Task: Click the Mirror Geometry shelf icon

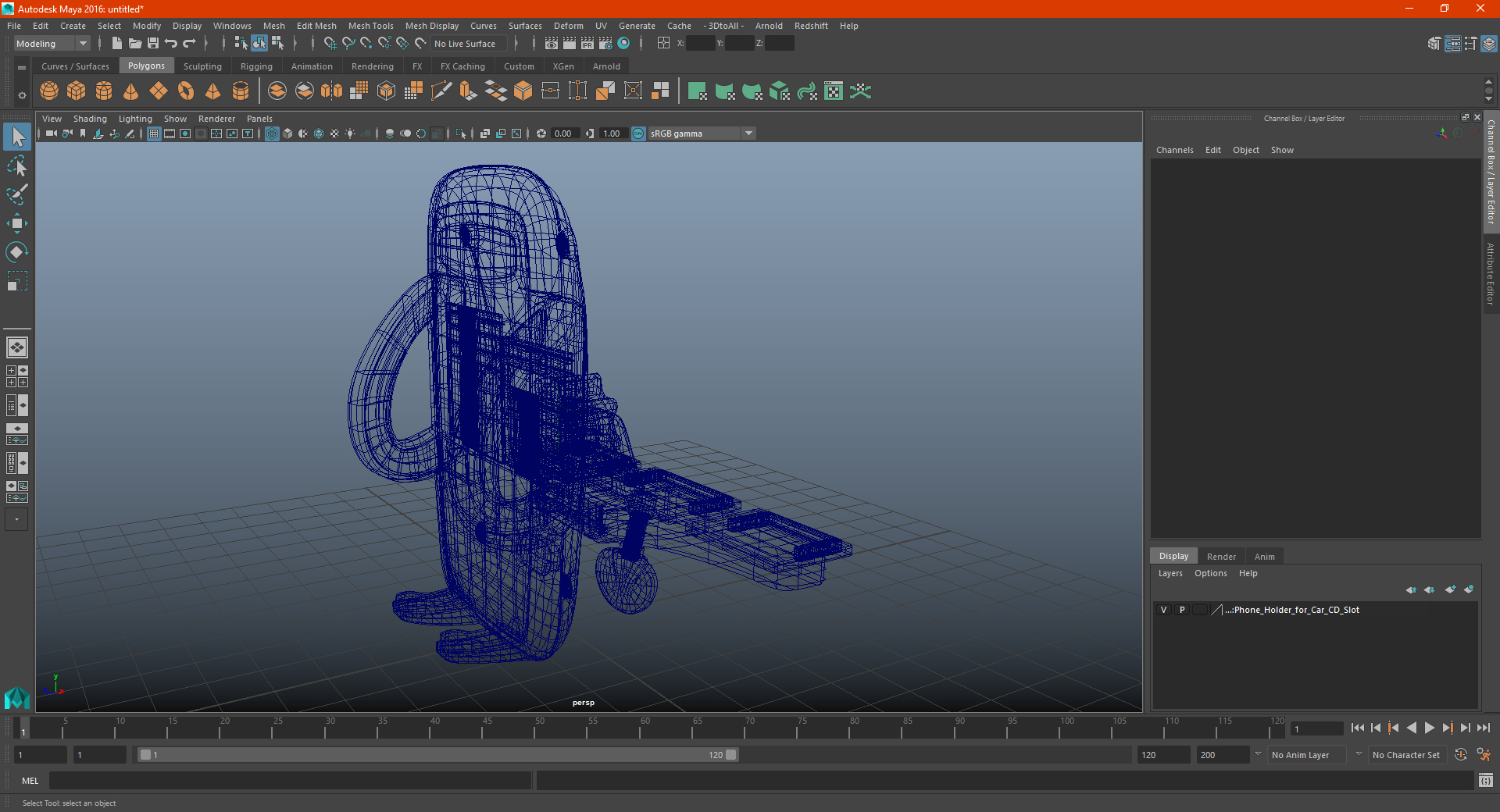Action: (332, 91)
